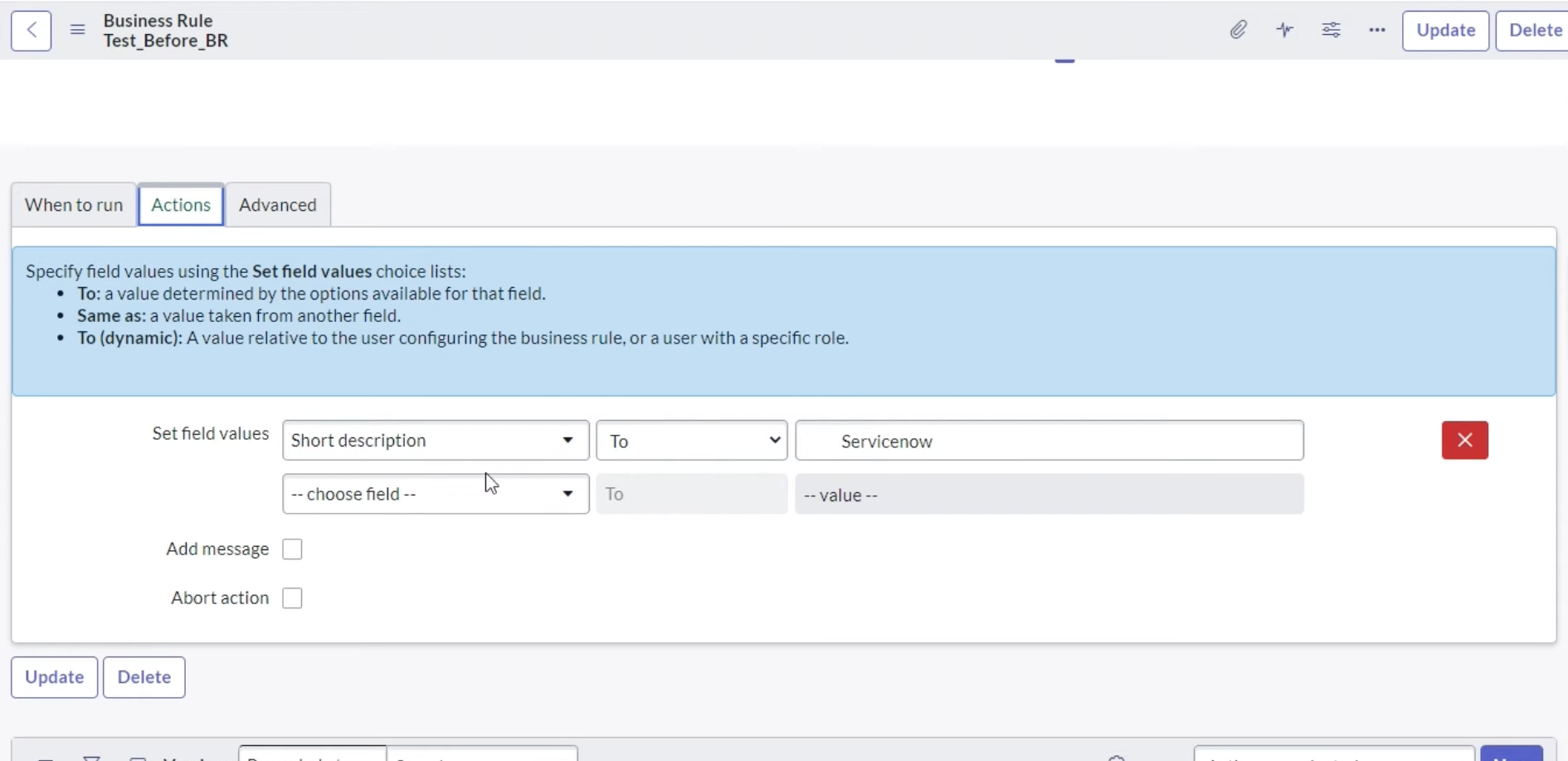Enable the Add message checkbox
The width and height of the screenshot is (1568, 761).
(x=292, y=549)
